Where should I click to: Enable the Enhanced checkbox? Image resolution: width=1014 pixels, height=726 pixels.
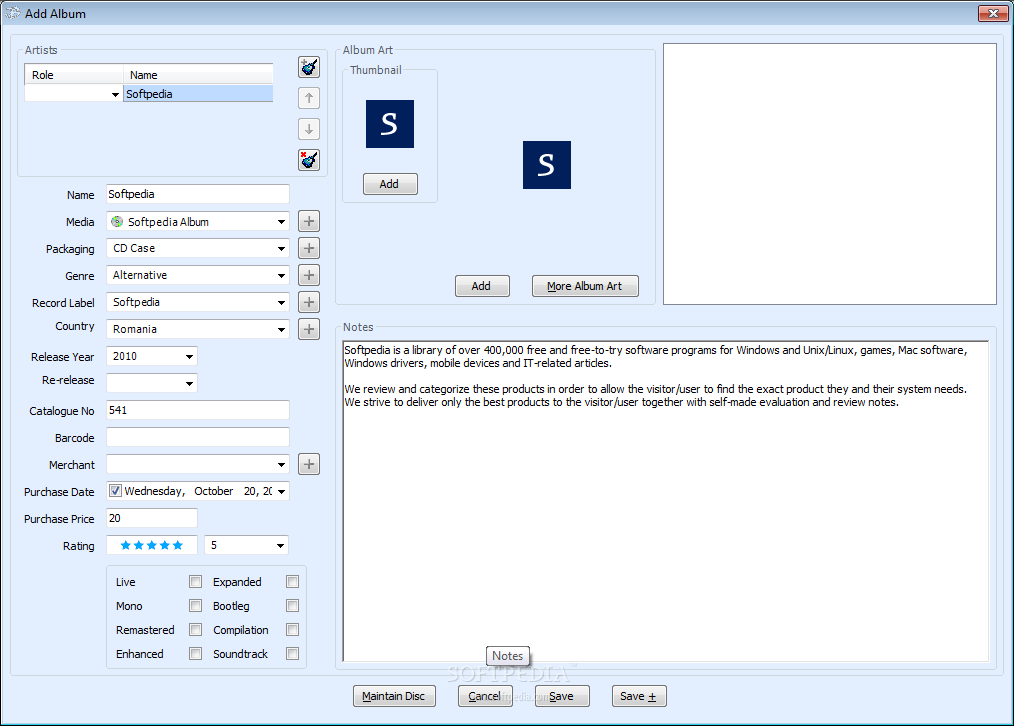pyautogui.click(x=195, y=654)
